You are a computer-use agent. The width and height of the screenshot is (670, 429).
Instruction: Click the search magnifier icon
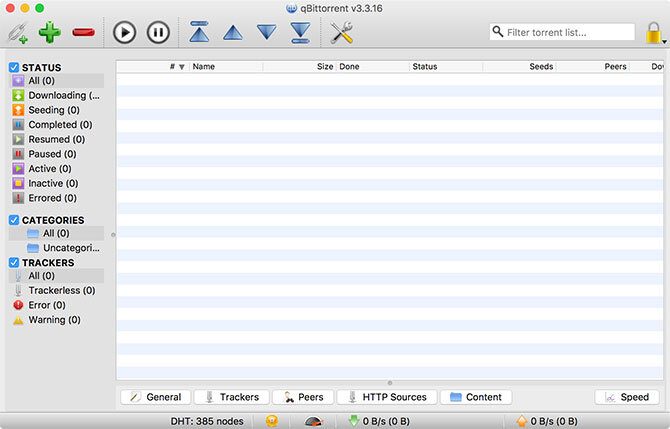click(497, 31)
